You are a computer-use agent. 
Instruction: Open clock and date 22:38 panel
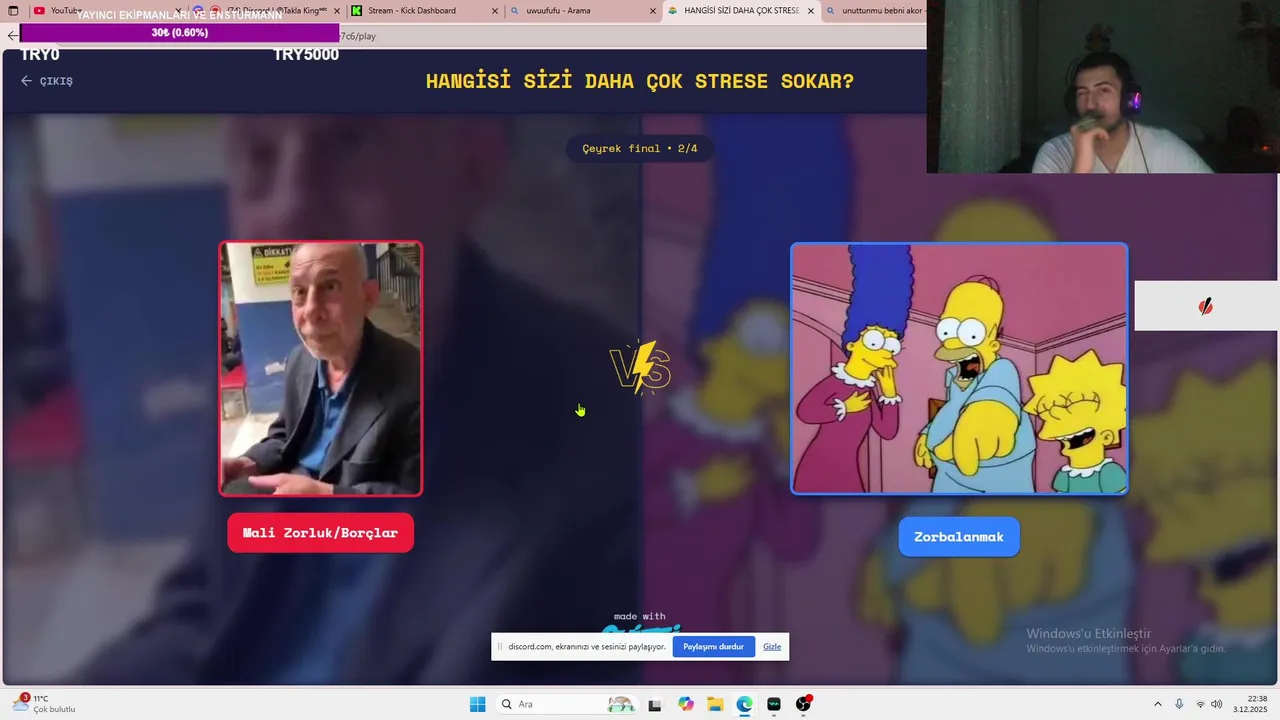click(x=1250, y=704)
